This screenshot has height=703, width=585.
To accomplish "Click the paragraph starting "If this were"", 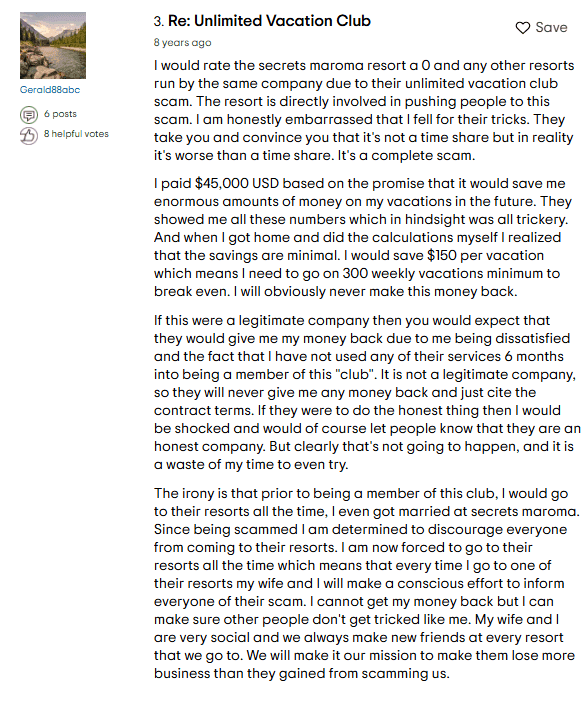I will (367, 392).
